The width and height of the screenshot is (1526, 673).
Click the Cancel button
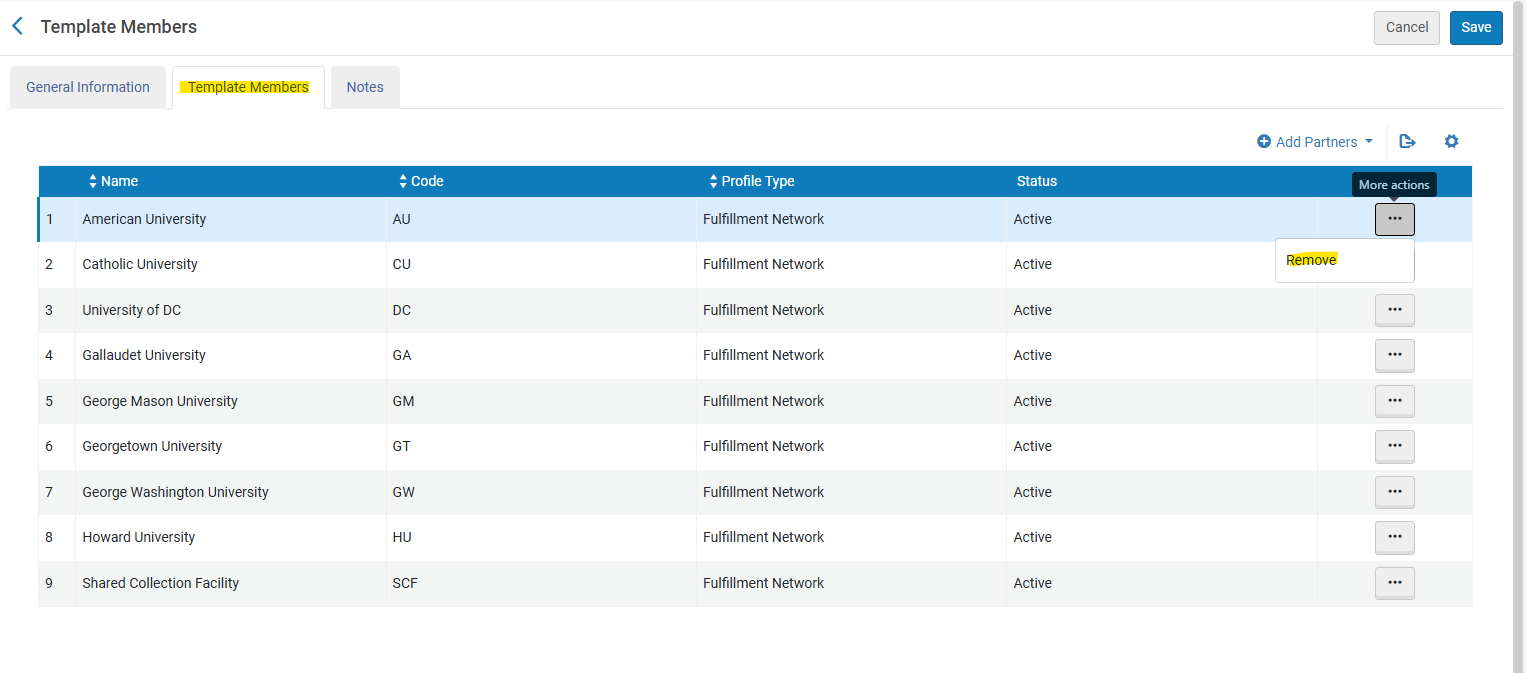[1406, 28]
